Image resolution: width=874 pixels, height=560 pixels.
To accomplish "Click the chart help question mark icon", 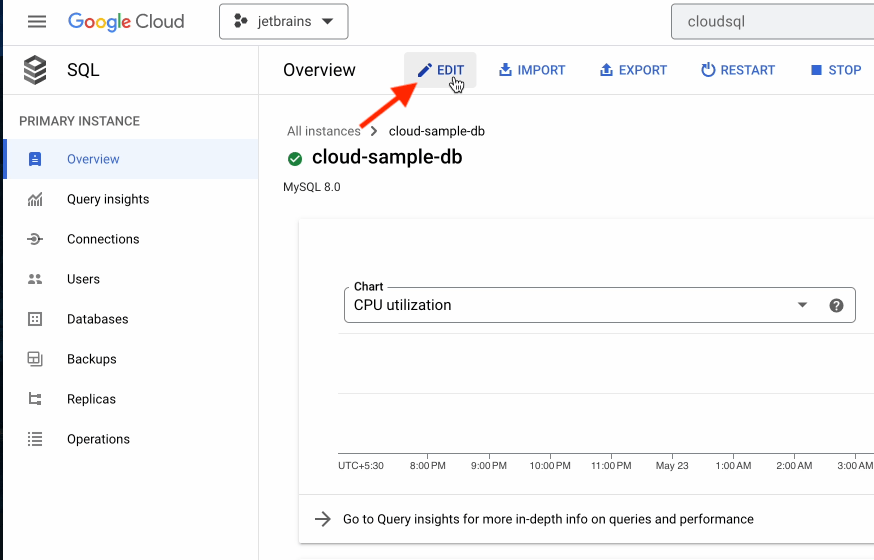I will [x=837, y=305].
